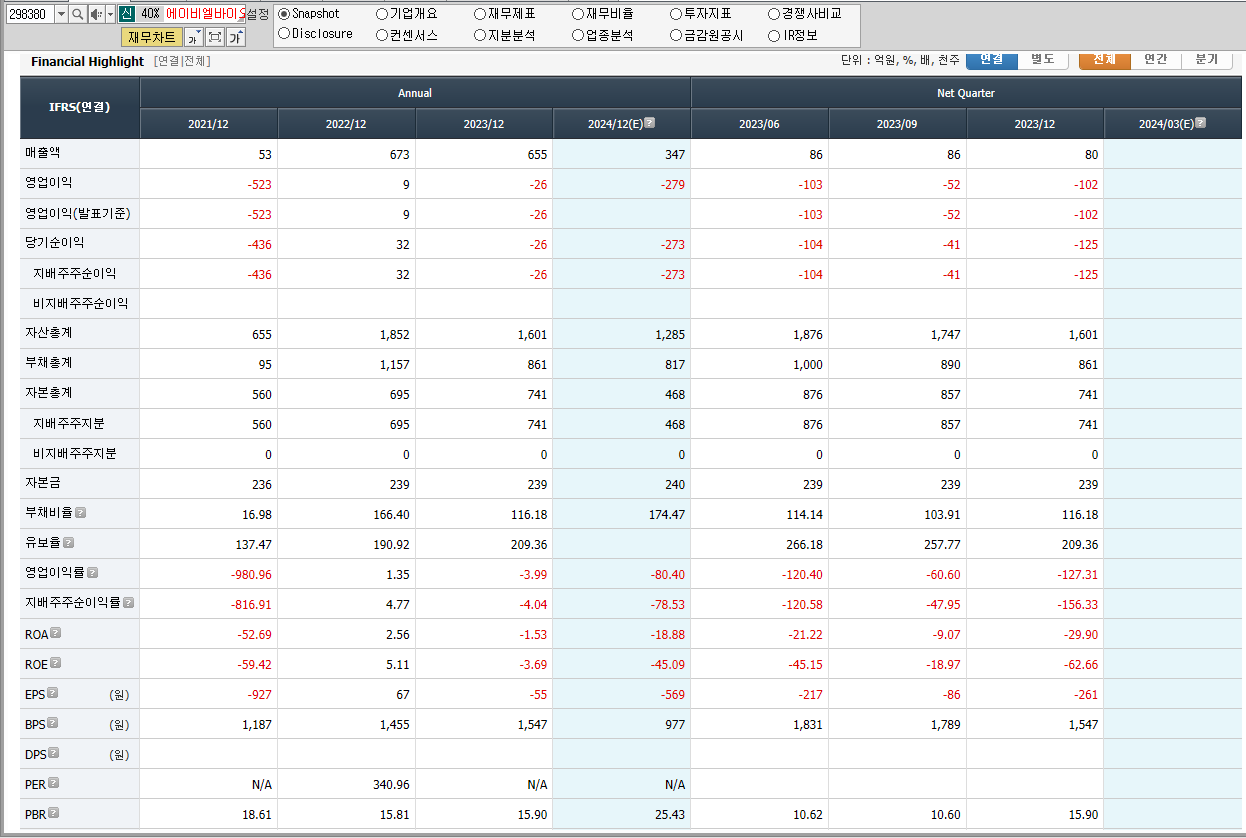Click the 설정 settings label
Image resolution: width=1246 pixels, height=838 pixels.
(x=258, y=14)
